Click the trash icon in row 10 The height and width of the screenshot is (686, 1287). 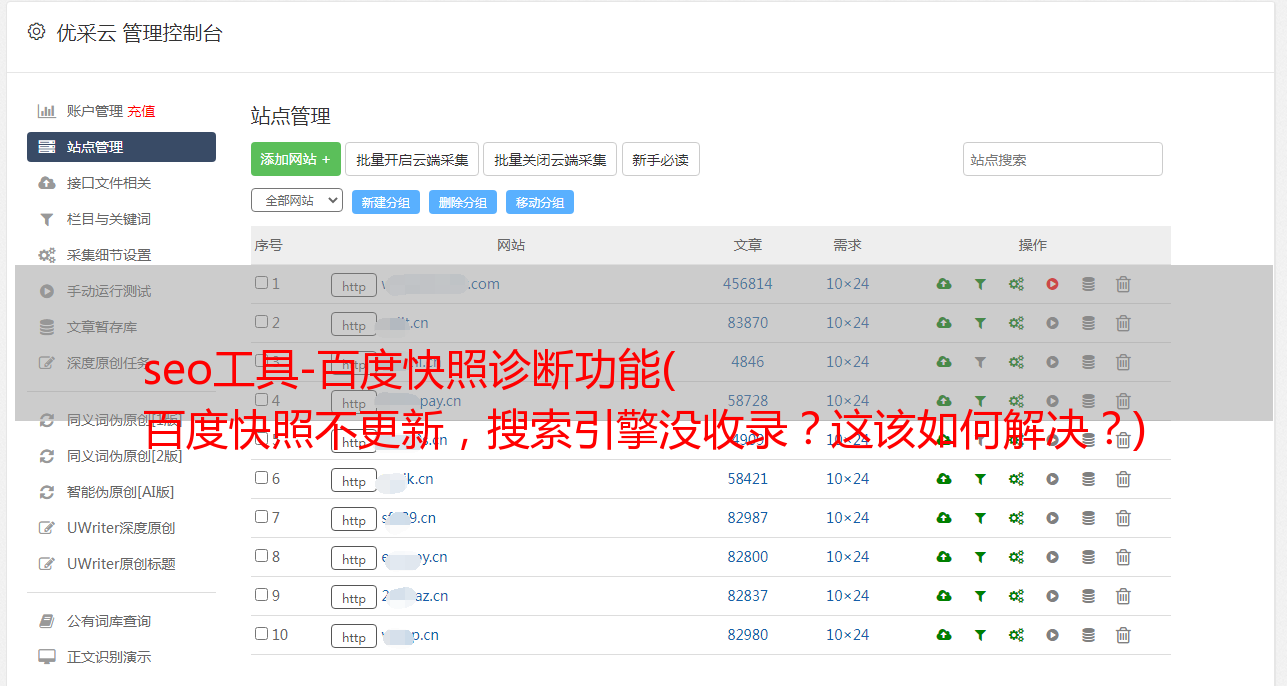[1123, 635]
